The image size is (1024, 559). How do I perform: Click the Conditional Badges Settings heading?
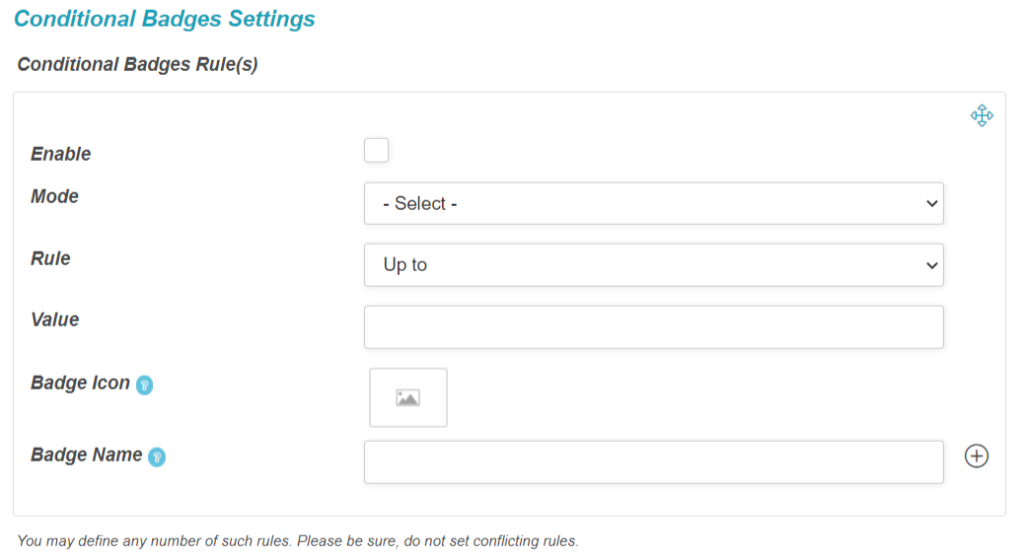pyautogui.click(x=165, y=19)
